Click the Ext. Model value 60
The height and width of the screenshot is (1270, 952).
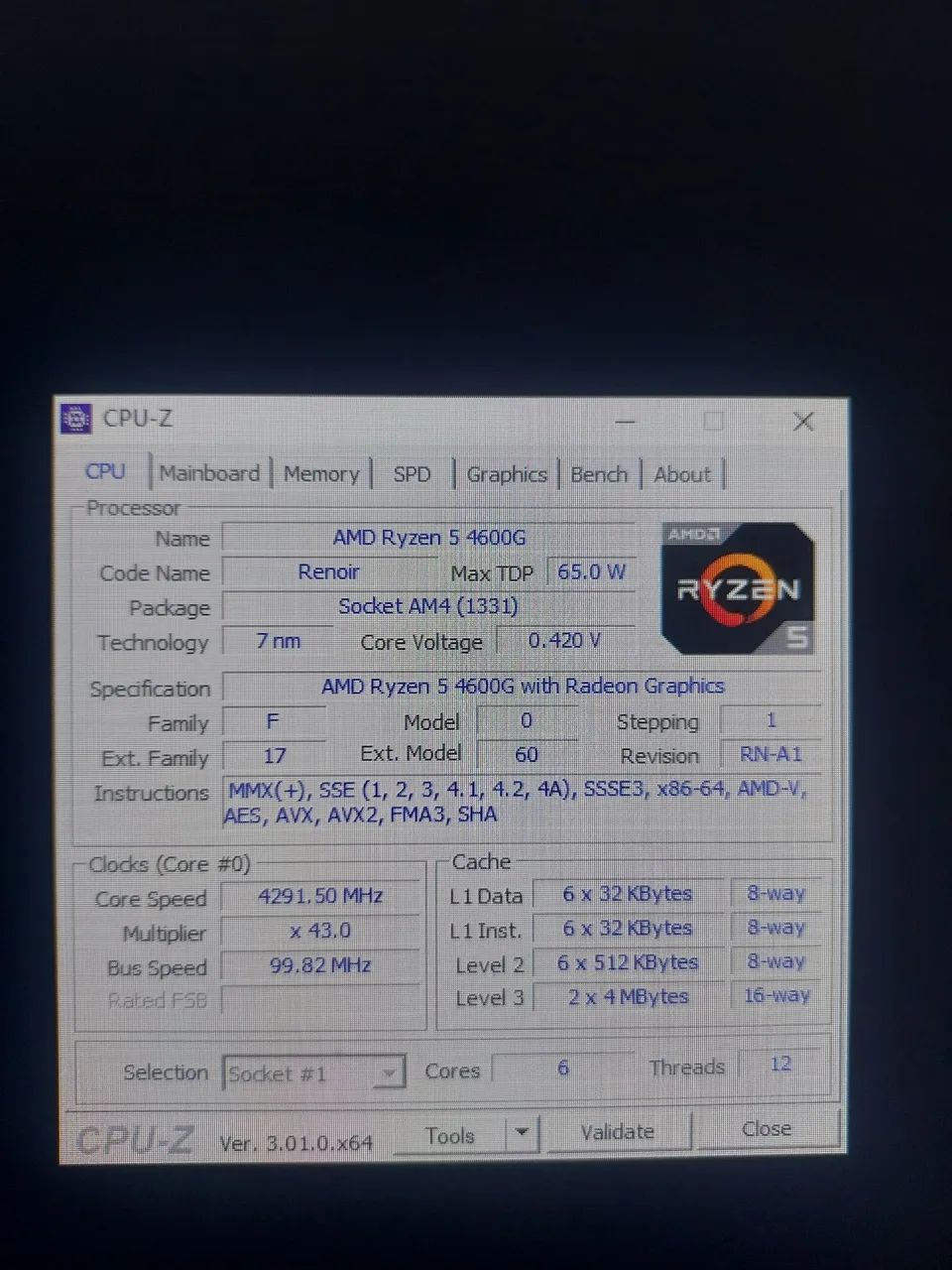[527, 754]
